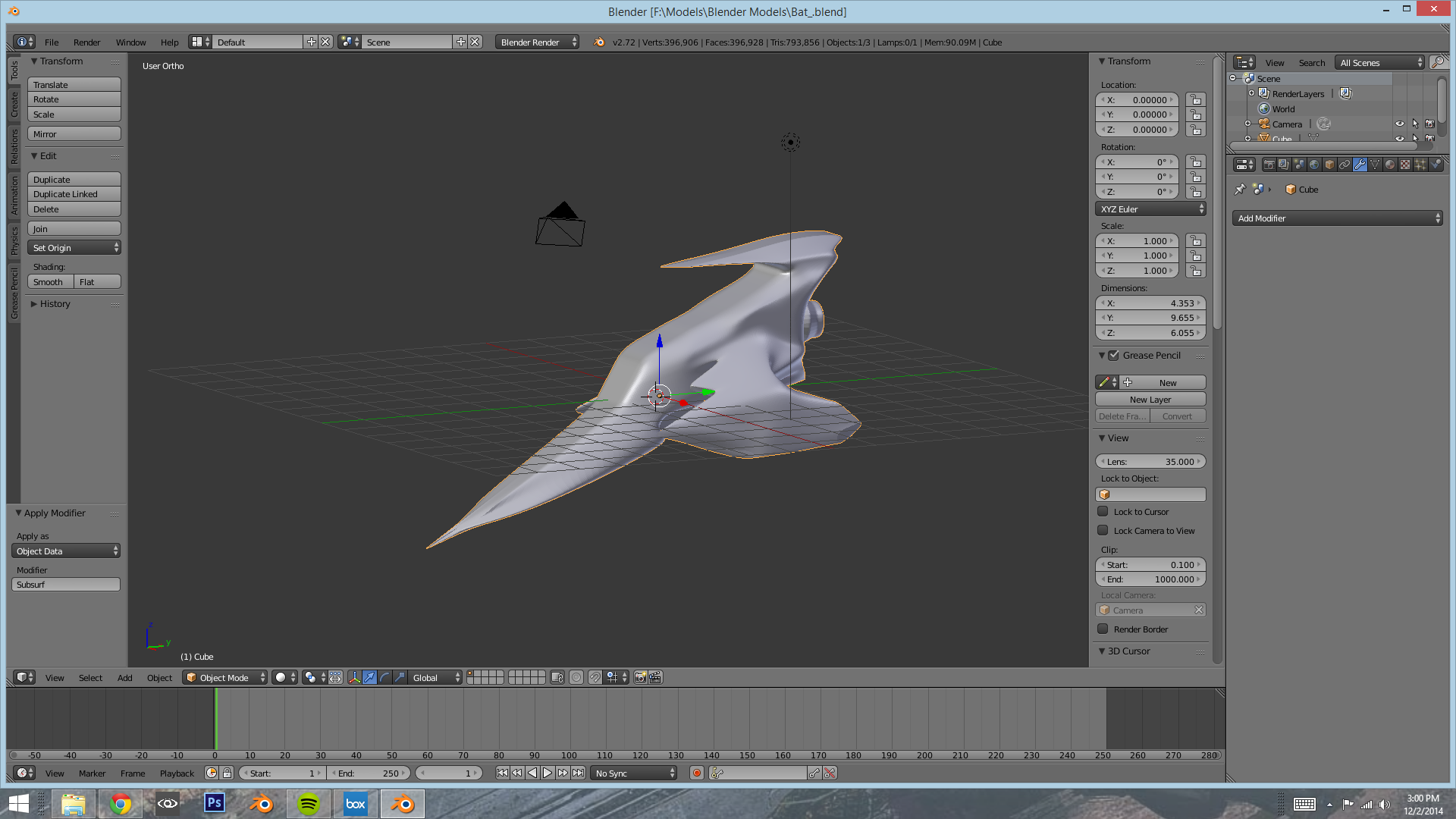Image resolution: width=1456 pixels, height=819 pixels.
Task: Click the Lens value slider field
Action: click(x=1150, y=462)
